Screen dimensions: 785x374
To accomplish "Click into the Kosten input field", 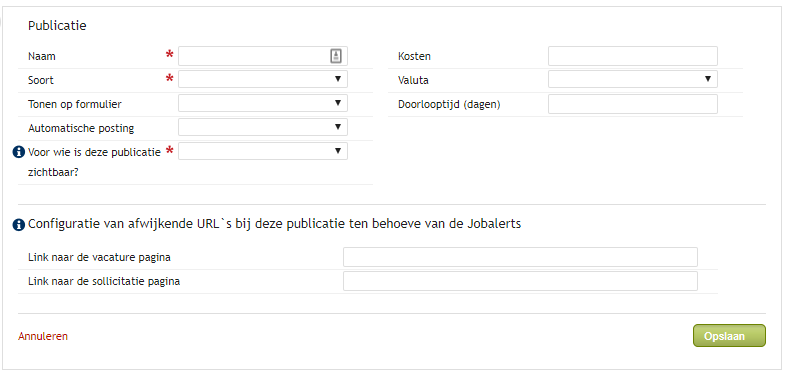I will 633,56.
